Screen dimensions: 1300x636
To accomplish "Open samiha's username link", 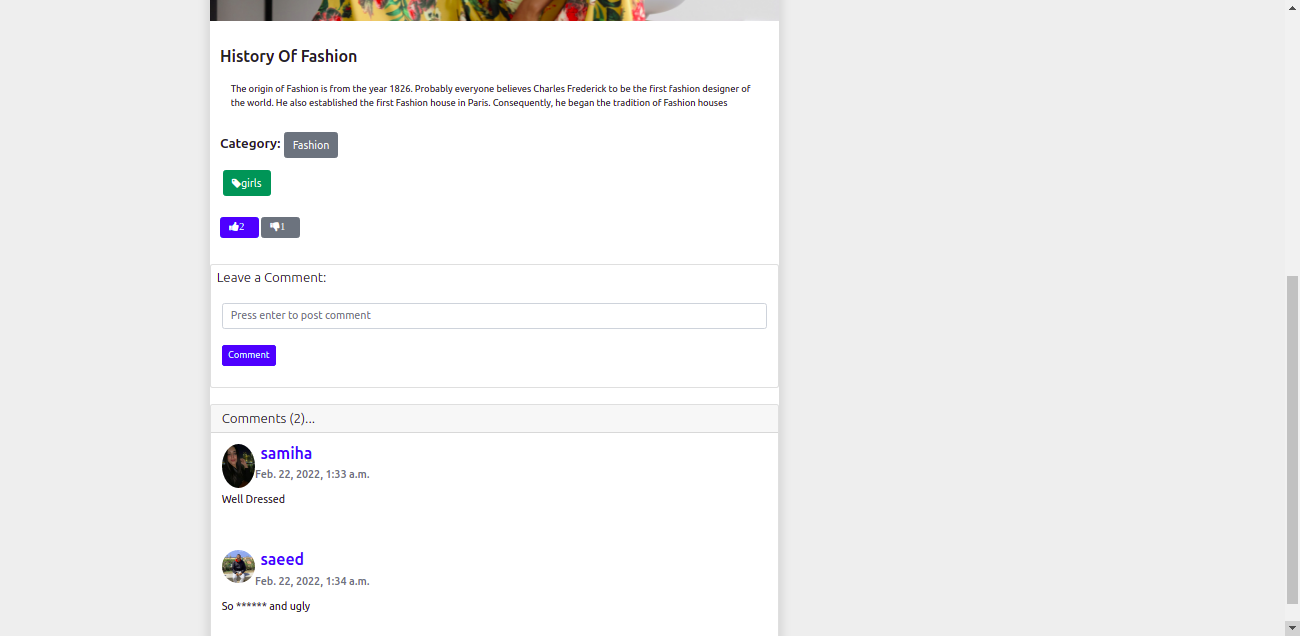I will pyautogui.click(x=286, y=453).
